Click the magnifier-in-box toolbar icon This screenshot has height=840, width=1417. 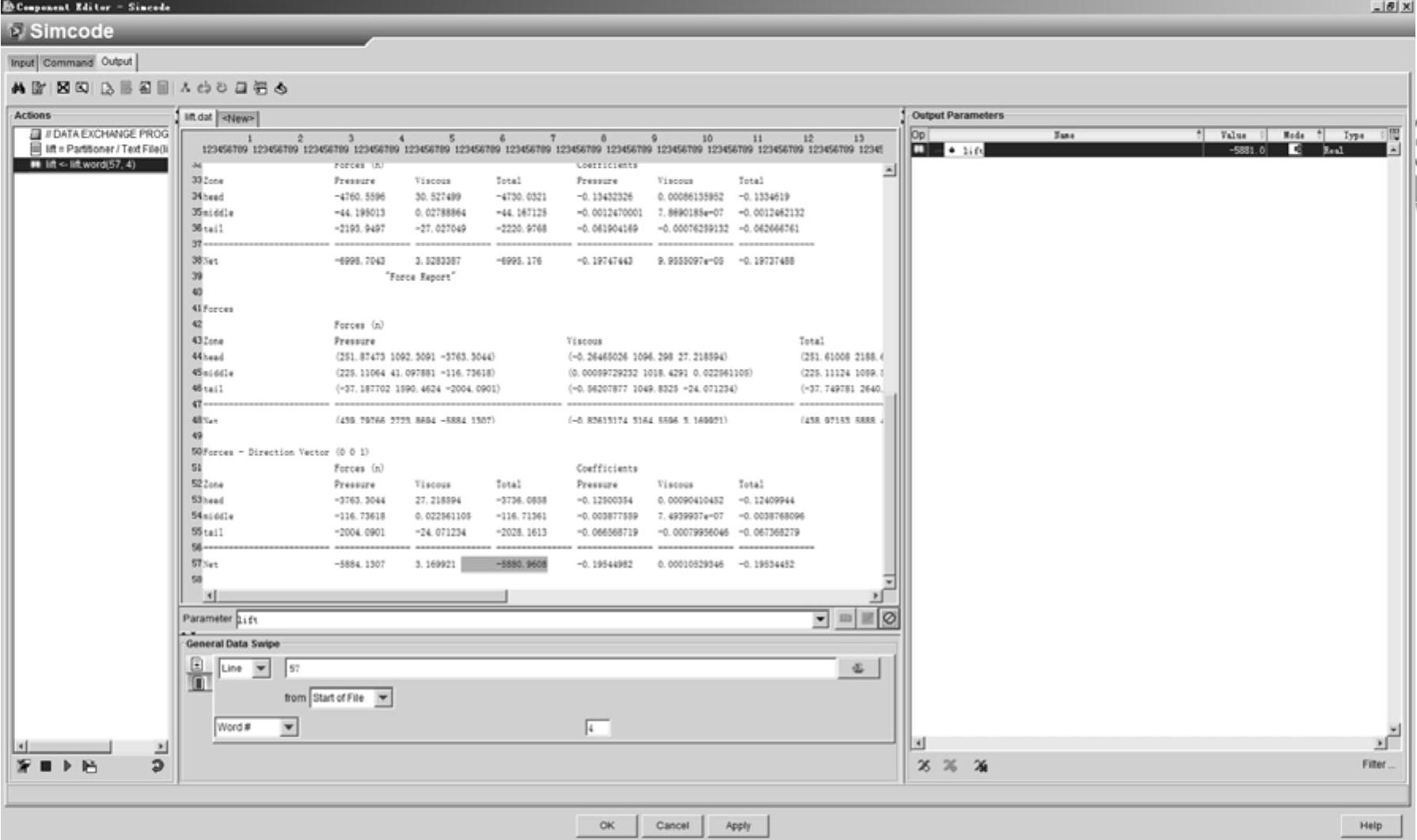(x=82, y=88)
